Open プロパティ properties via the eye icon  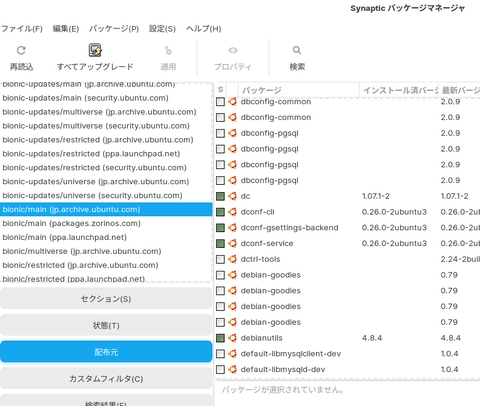click(x=233, y=50)
